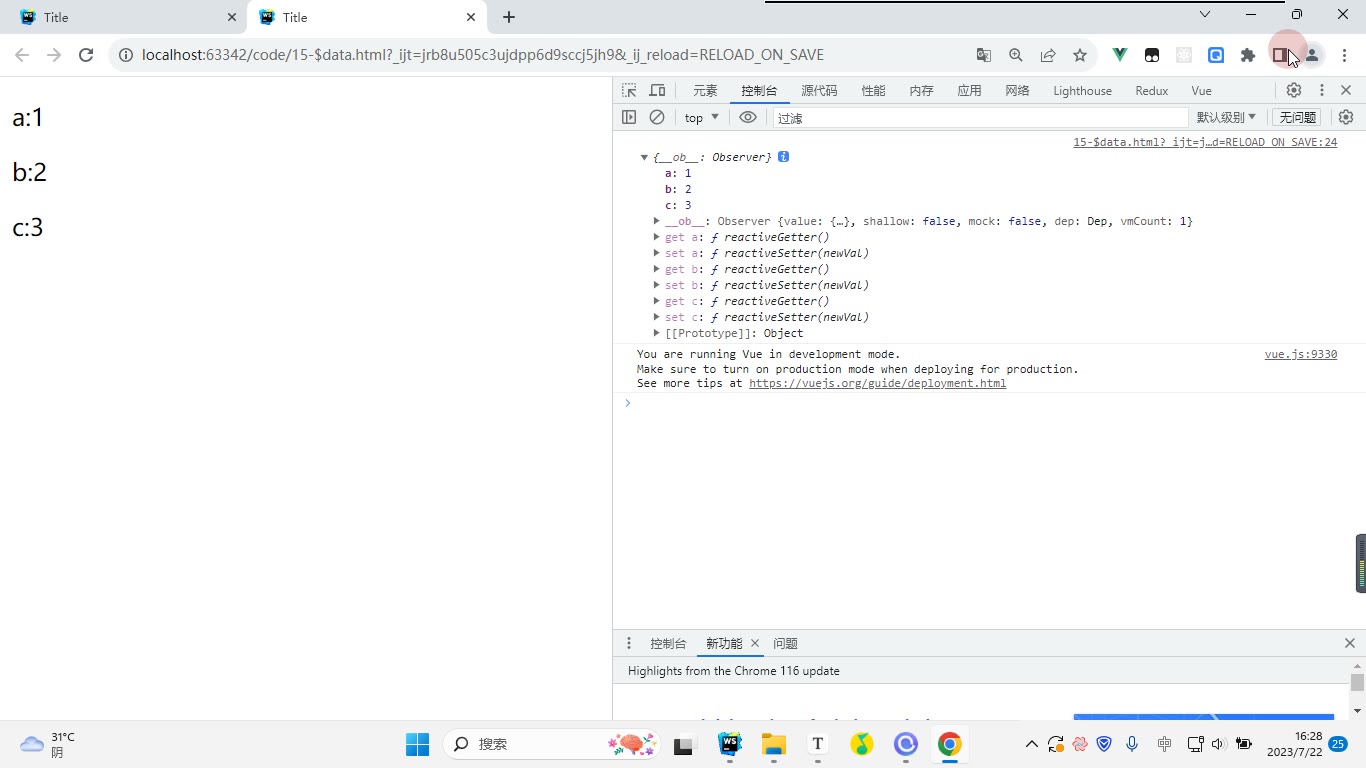The width and height of the screenshot is (1366, 768).
Task: Open the 15-$data.html source location link
Action: pyautogui.click(x=1205, y=142)
